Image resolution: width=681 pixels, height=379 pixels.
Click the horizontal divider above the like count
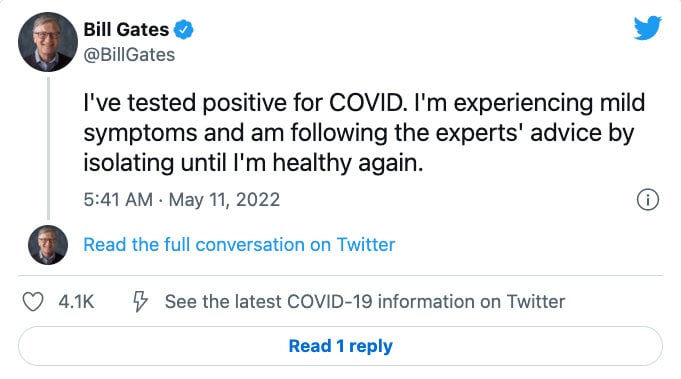click(340, 275)
